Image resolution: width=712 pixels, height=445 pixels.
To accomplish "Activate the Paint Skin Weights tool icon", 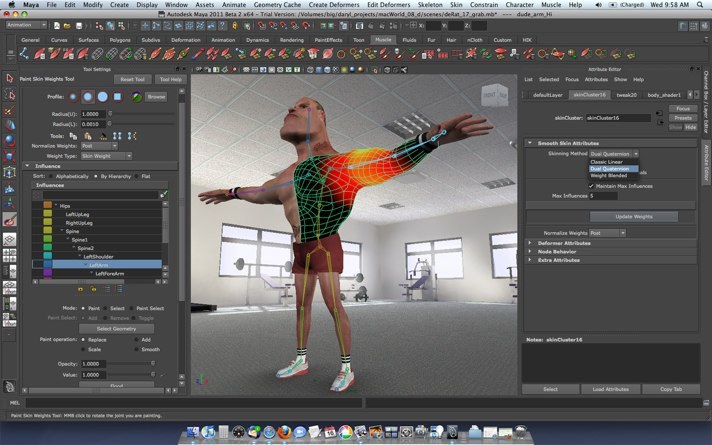I will pyautogui.click(x=9, y=219).
